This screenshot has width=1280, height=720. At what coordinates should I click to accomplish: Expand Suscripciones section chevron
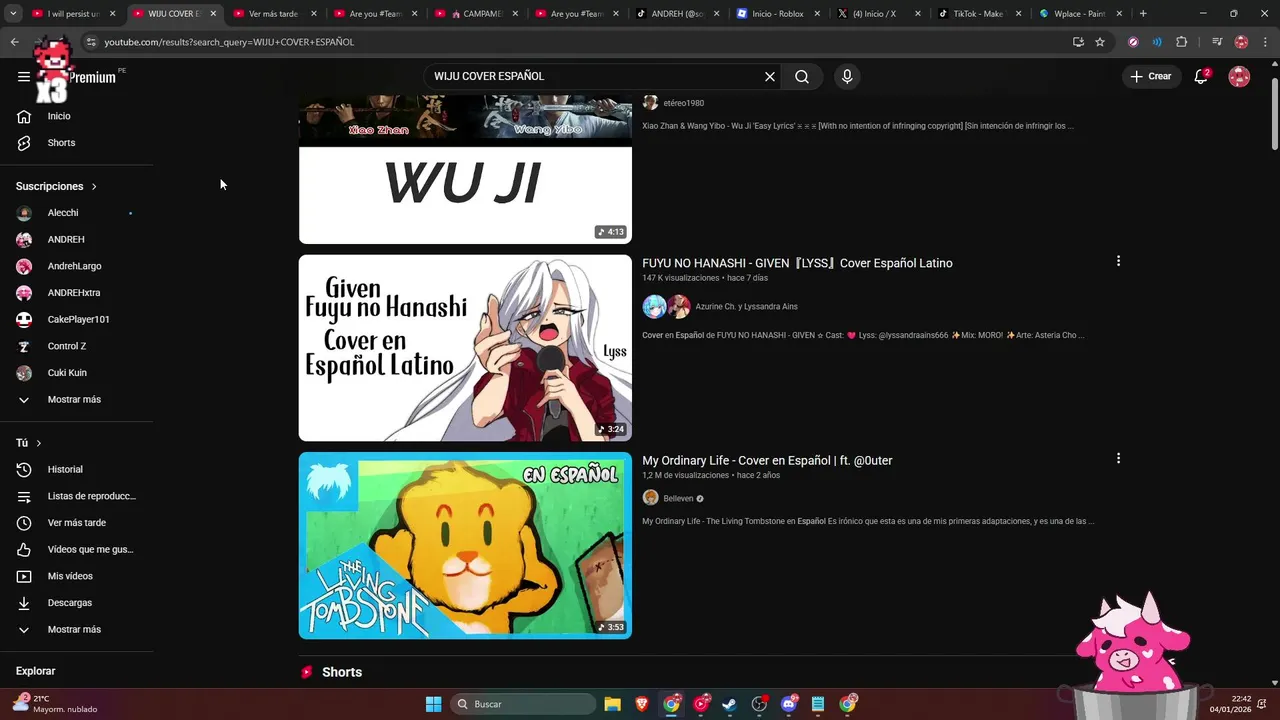click(x=94, y=187)
